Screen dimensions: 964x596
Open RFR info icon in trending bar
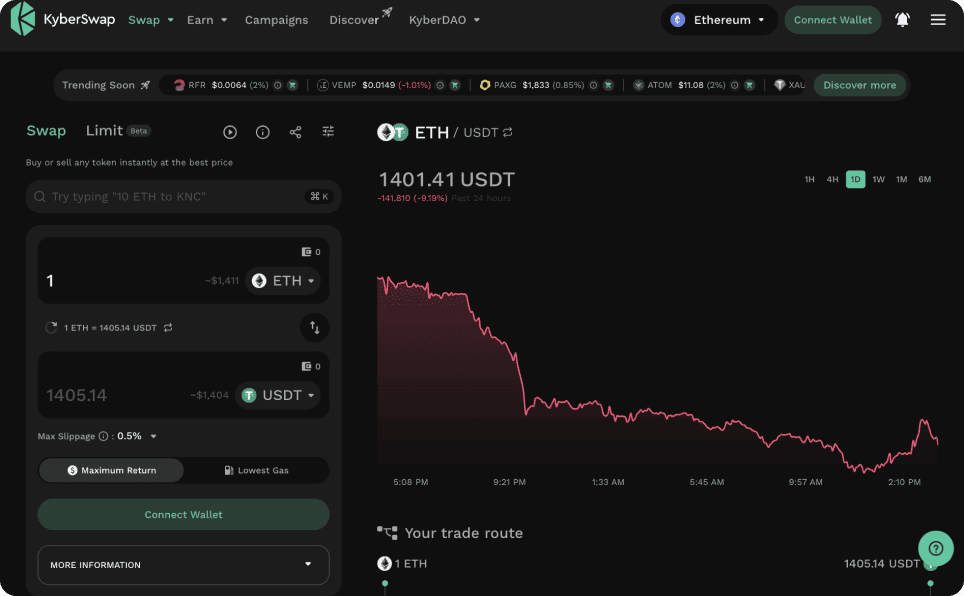click(x=278, y=85)
